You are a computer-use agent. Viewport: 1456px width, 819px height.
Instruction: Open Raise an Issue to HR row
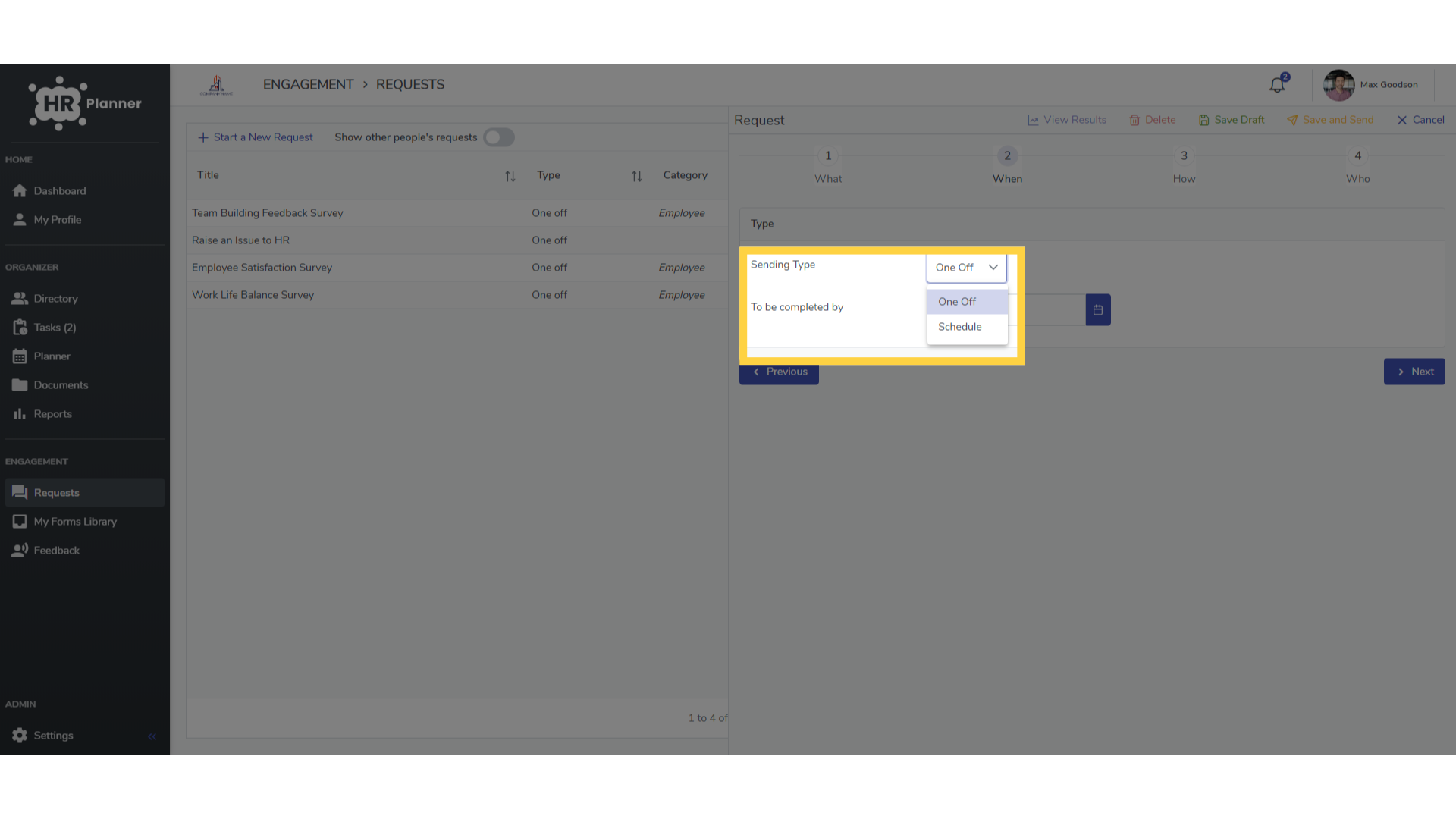457,240
